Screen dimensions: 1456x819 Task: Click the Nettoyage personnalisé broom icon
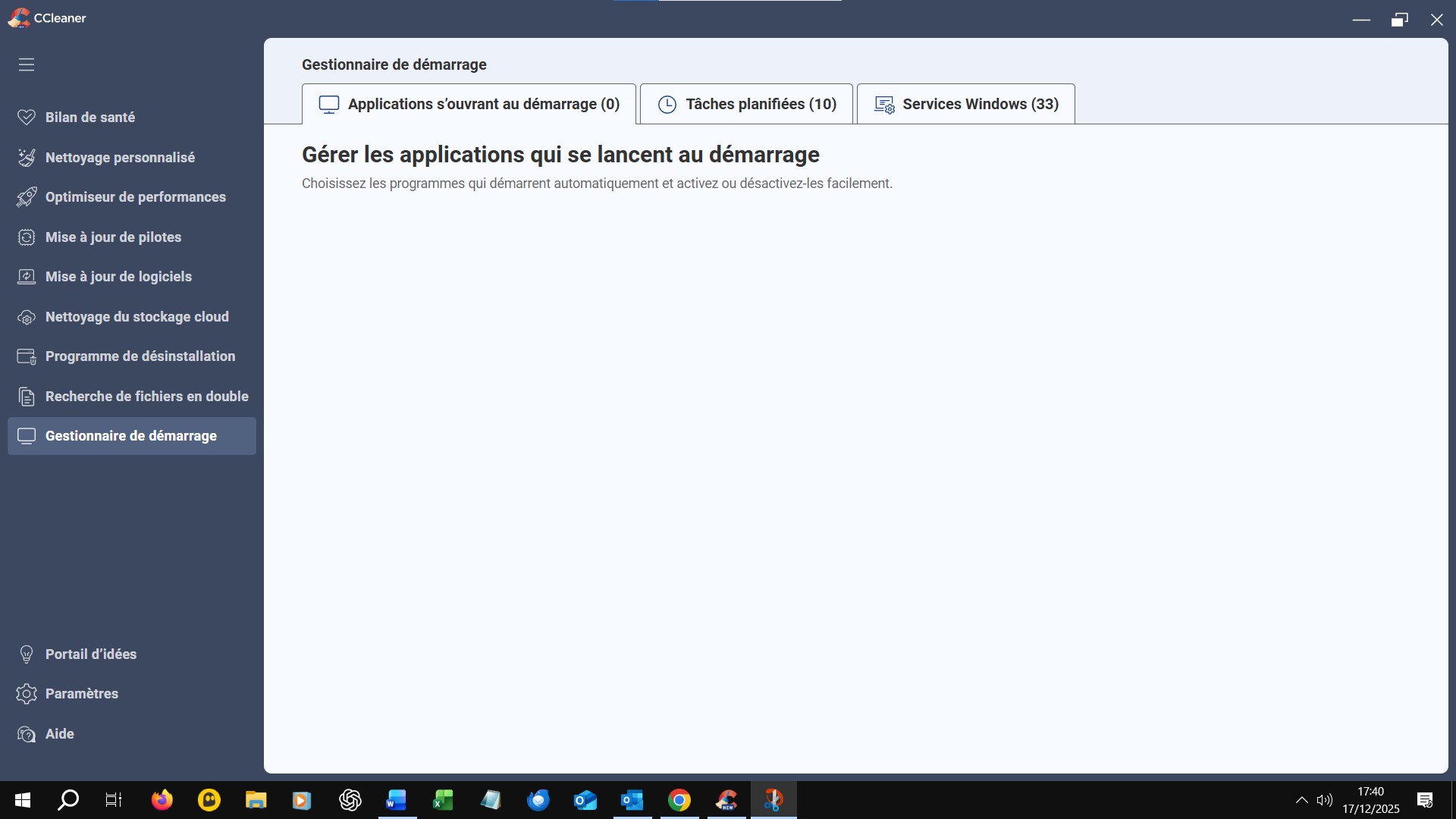click(27, 158)
